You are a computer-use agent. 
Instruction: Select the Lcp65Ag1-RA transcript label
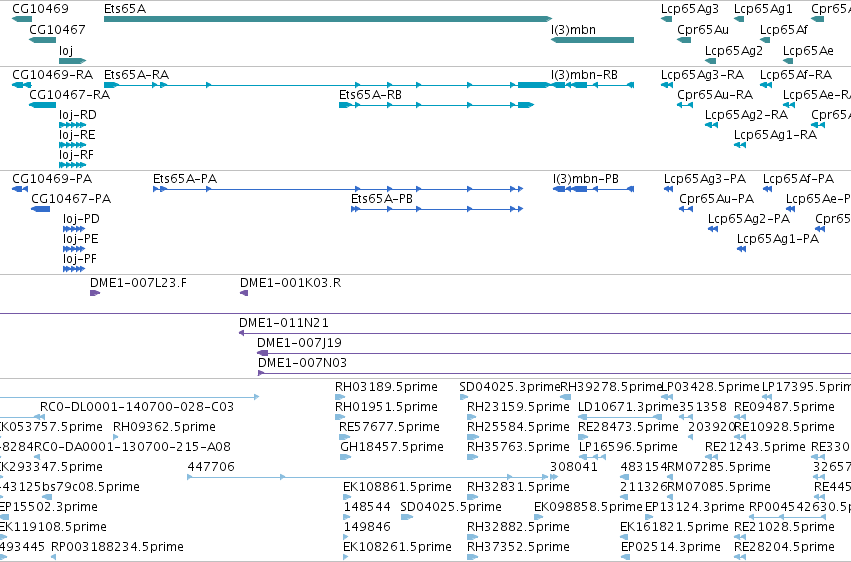775,135
